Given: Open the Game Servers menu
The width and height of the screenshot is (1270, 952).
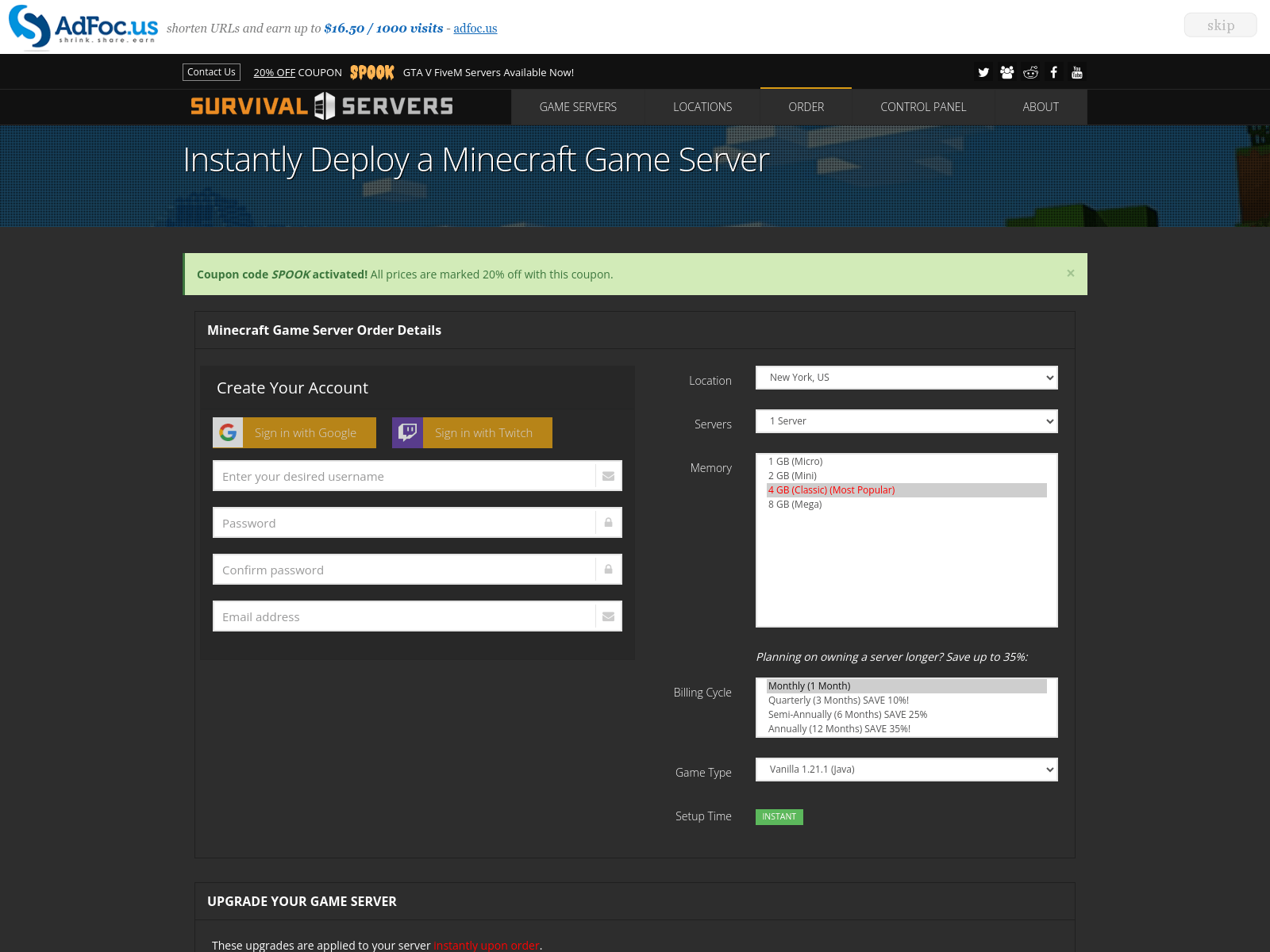Looking at the screenshot, I should 578,107.
